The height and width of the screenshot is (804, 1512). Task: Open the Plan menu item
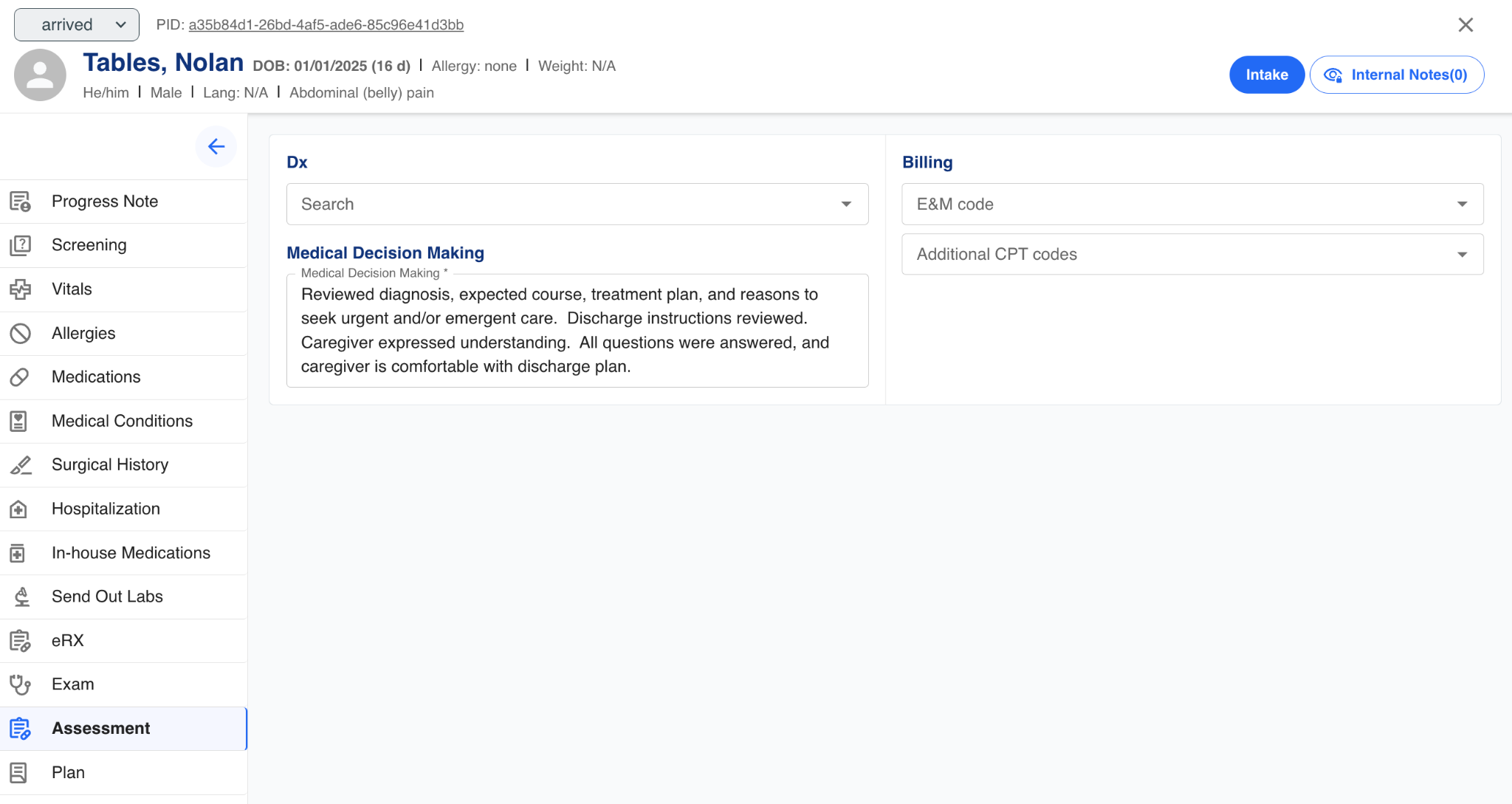point(68,772)
